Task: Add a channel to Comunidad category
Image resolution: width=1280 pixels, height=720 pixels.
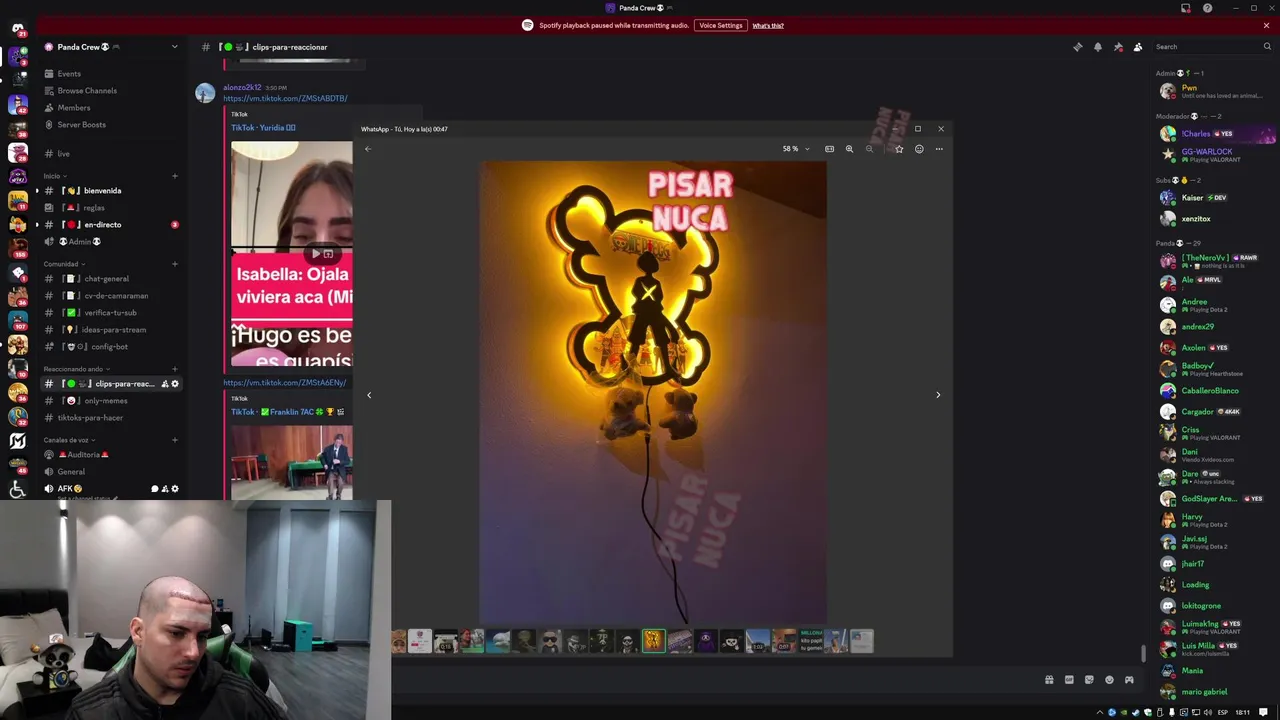Action: click(x=175, y=264)
